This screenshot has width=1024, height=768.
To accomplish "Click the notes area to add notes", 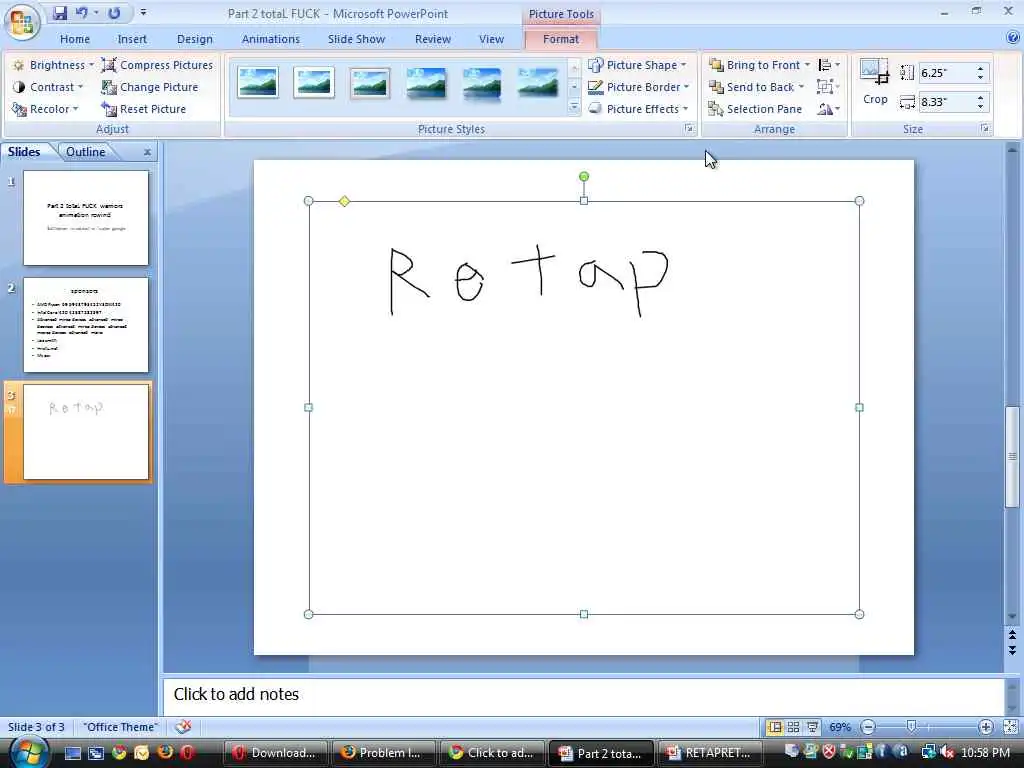I will click(583, 694).
